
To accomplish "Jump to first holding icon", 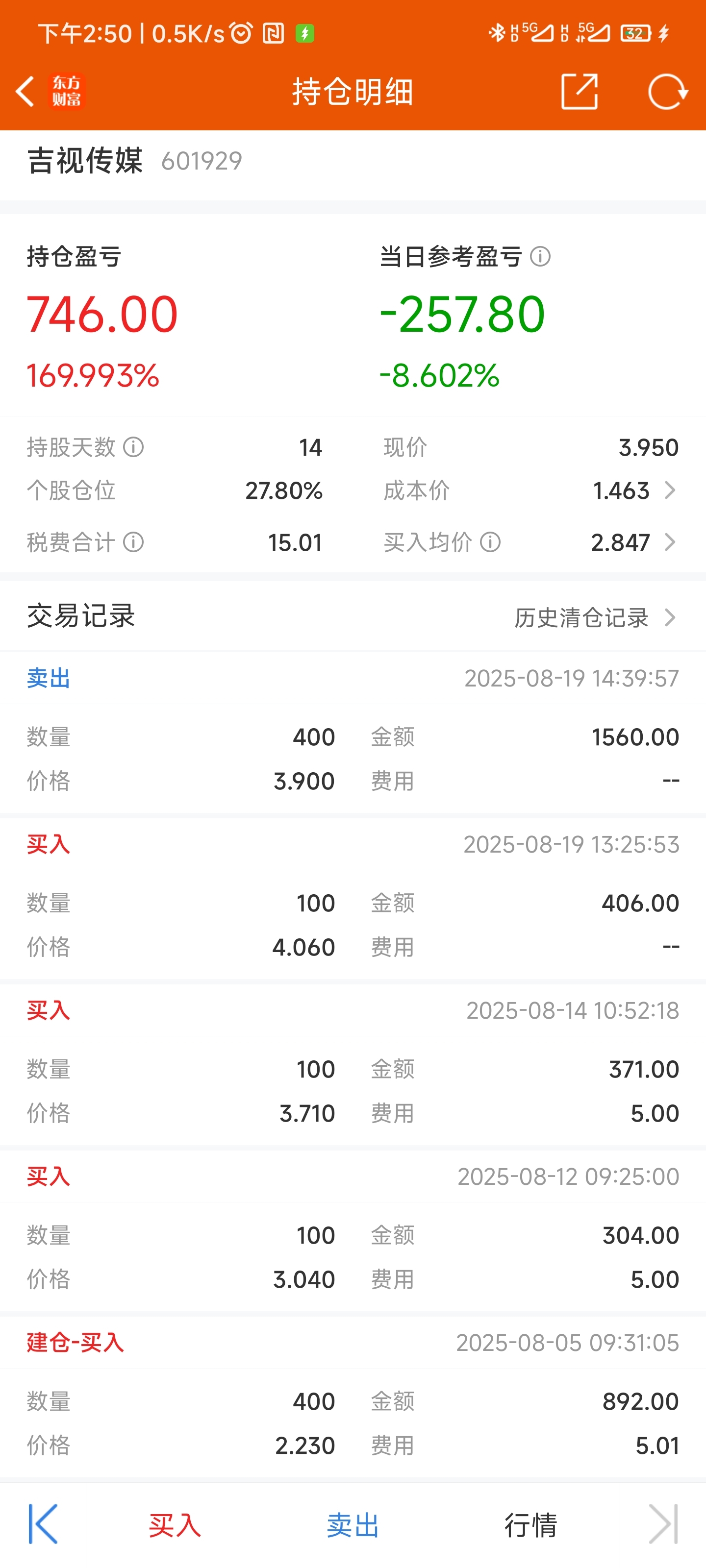I will (43, 1523).
